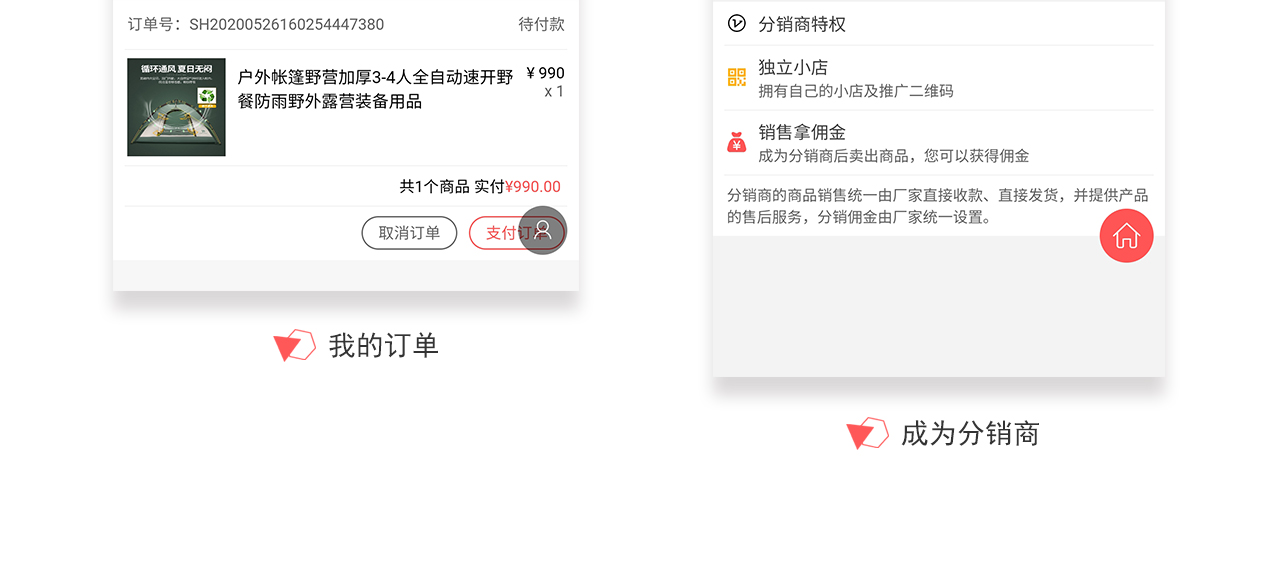The image size is (1280, 566).
Task: Click the 实付 ¥990.00 total amount
Action: coord(517,186)
